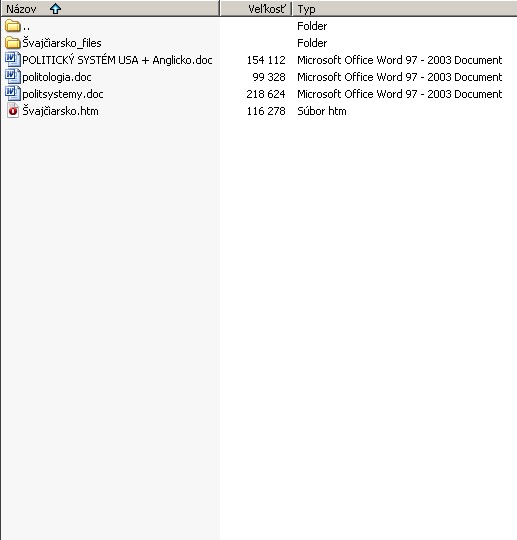Select Word icon of POLITICKÝ SYSTÉM USA document
This screenshot has height=540, width=517.
(x=13, y=60)
